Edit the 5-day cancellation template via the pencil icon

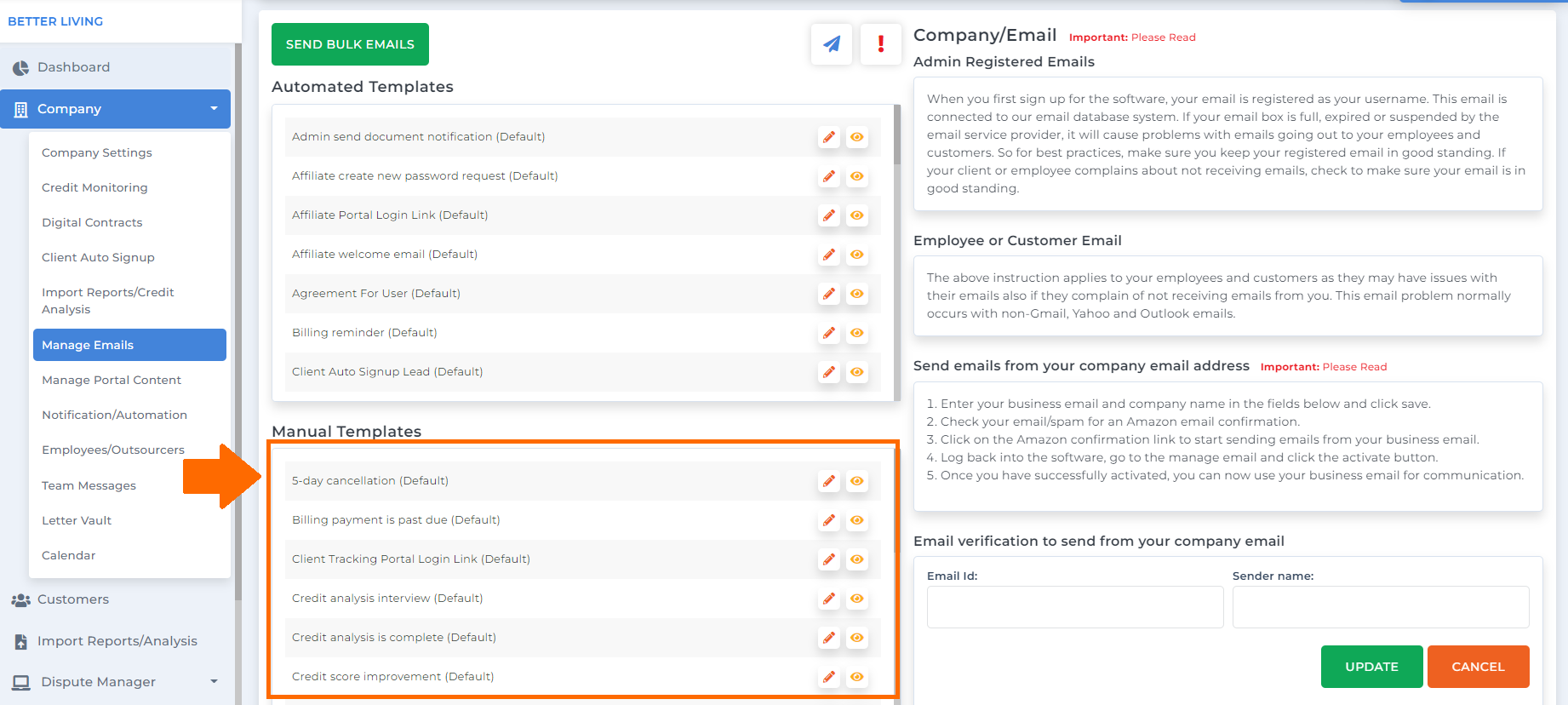[829, 481]
